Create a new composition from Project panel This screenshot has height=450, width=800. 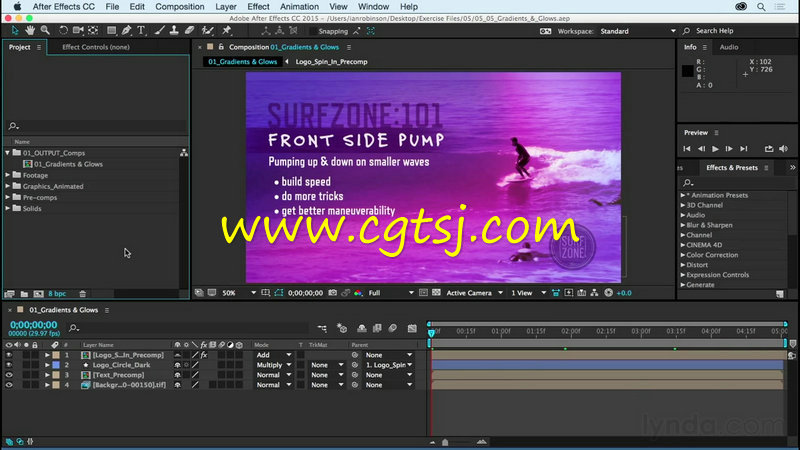38,294
